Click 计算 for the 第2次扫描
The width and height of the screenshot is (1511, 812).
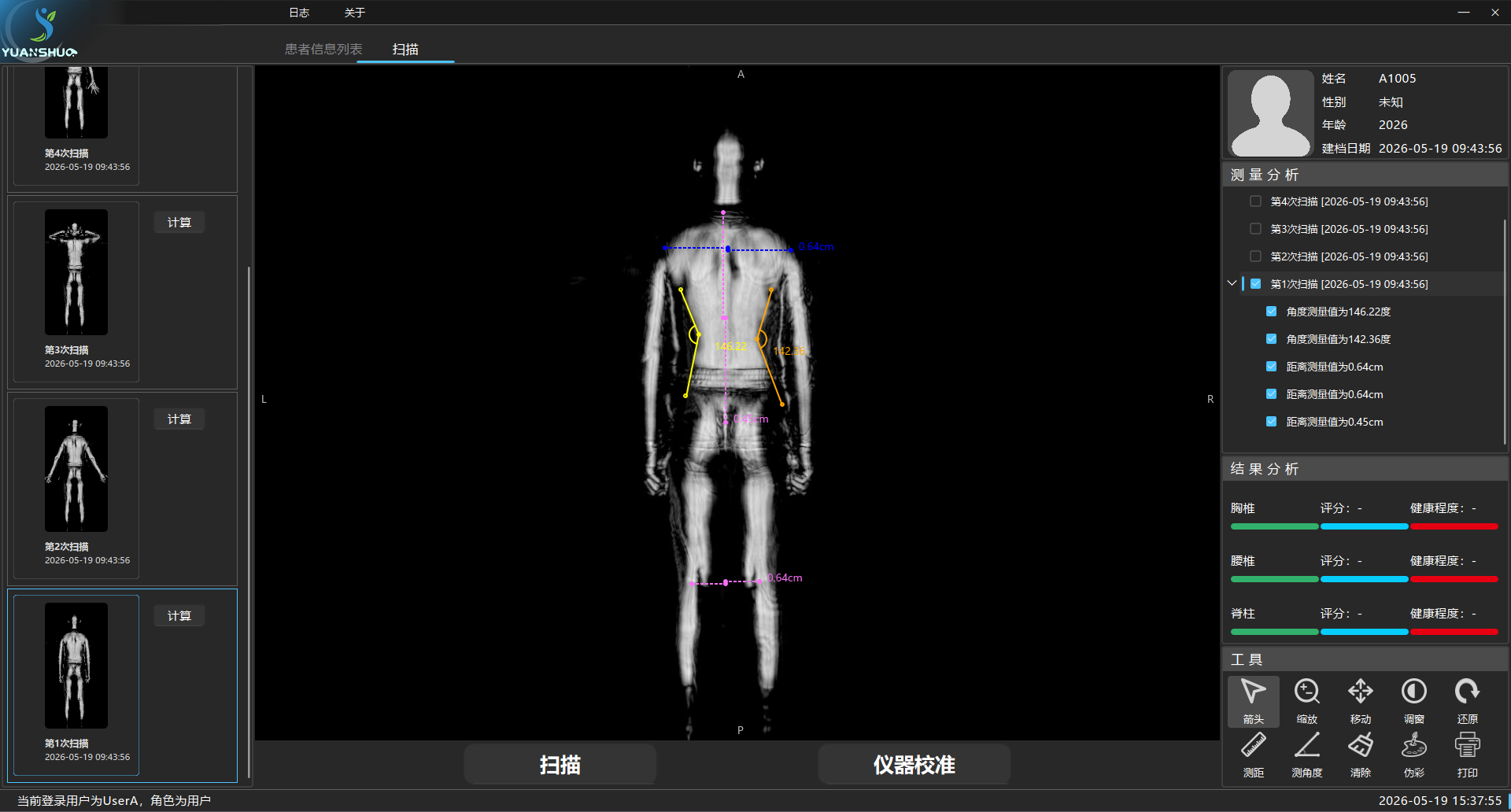[179, 419]
